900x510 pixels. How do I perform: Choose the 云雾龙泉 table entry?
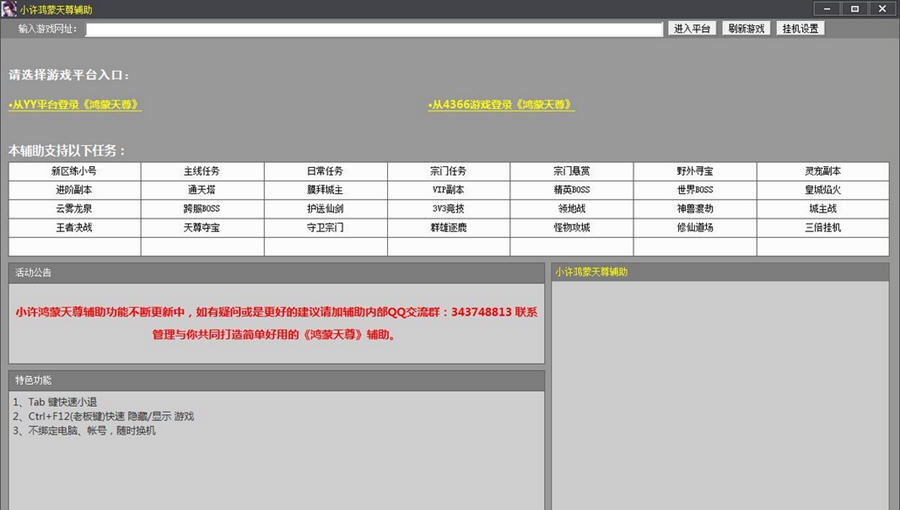[x=75, y=209]
